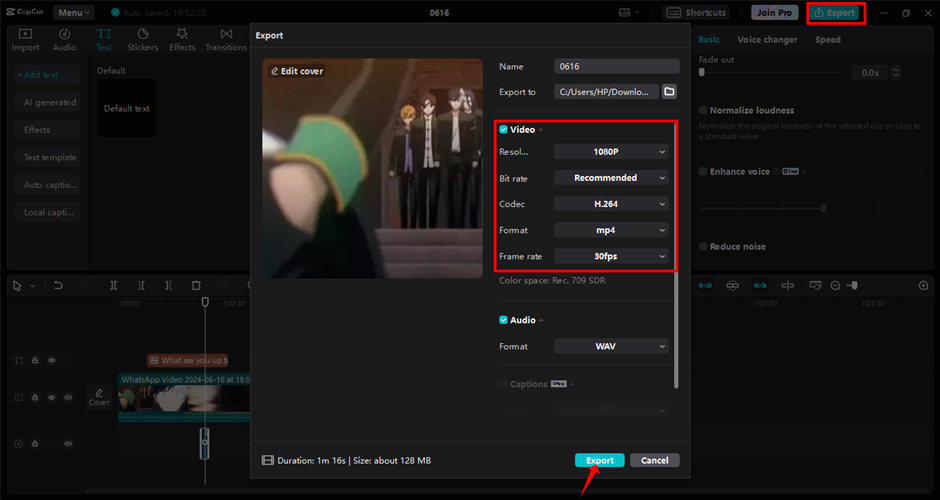Image resolution: width=940 pixels, height=500 pixels.
Task: Select Text template in the text sidebar
Action: (x=48, y=157)
